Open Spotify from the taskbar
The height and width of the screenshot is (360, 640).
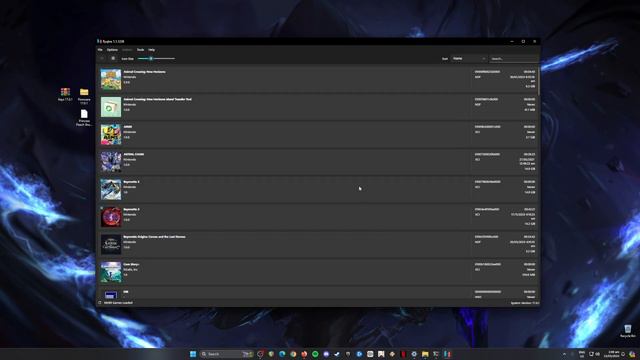coord(315,354)
